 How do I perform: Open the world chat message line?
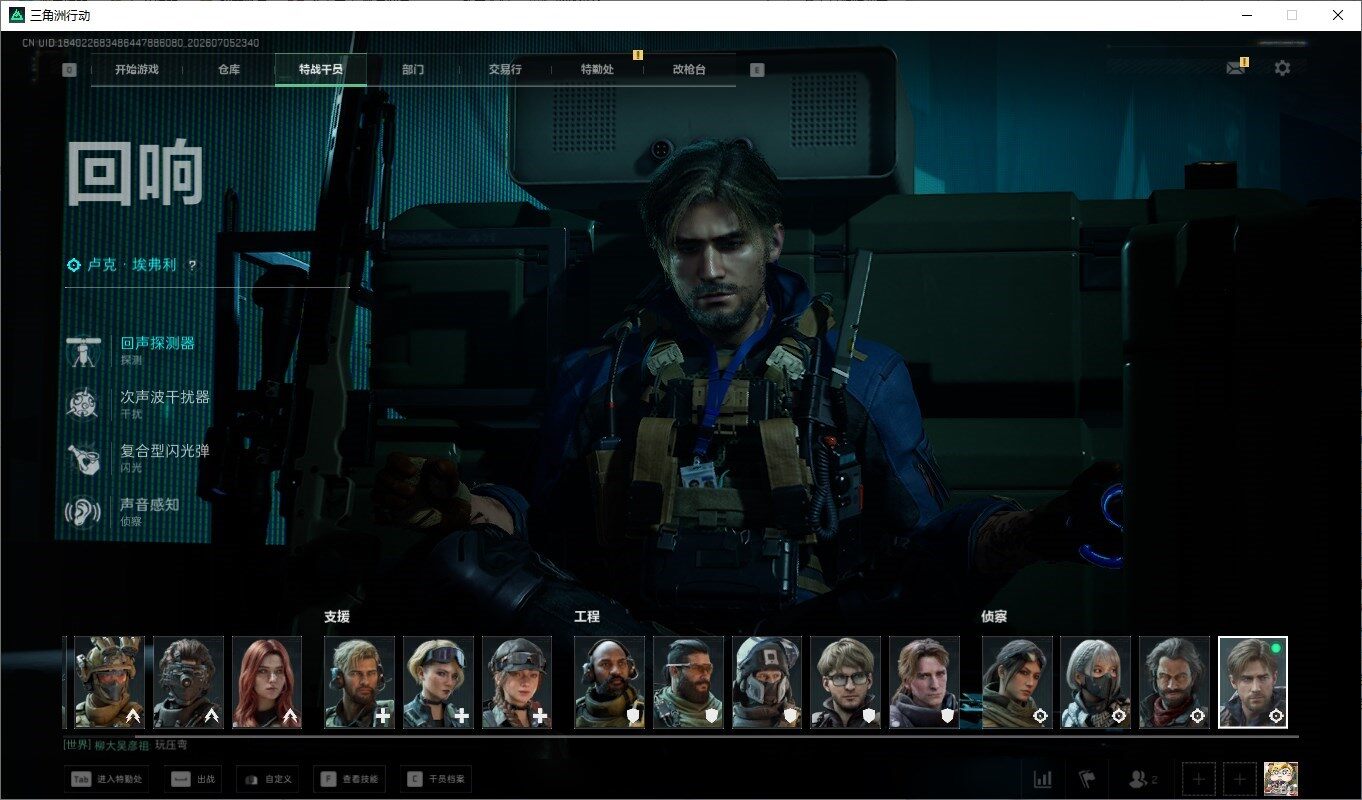click(x=125, y=745)
